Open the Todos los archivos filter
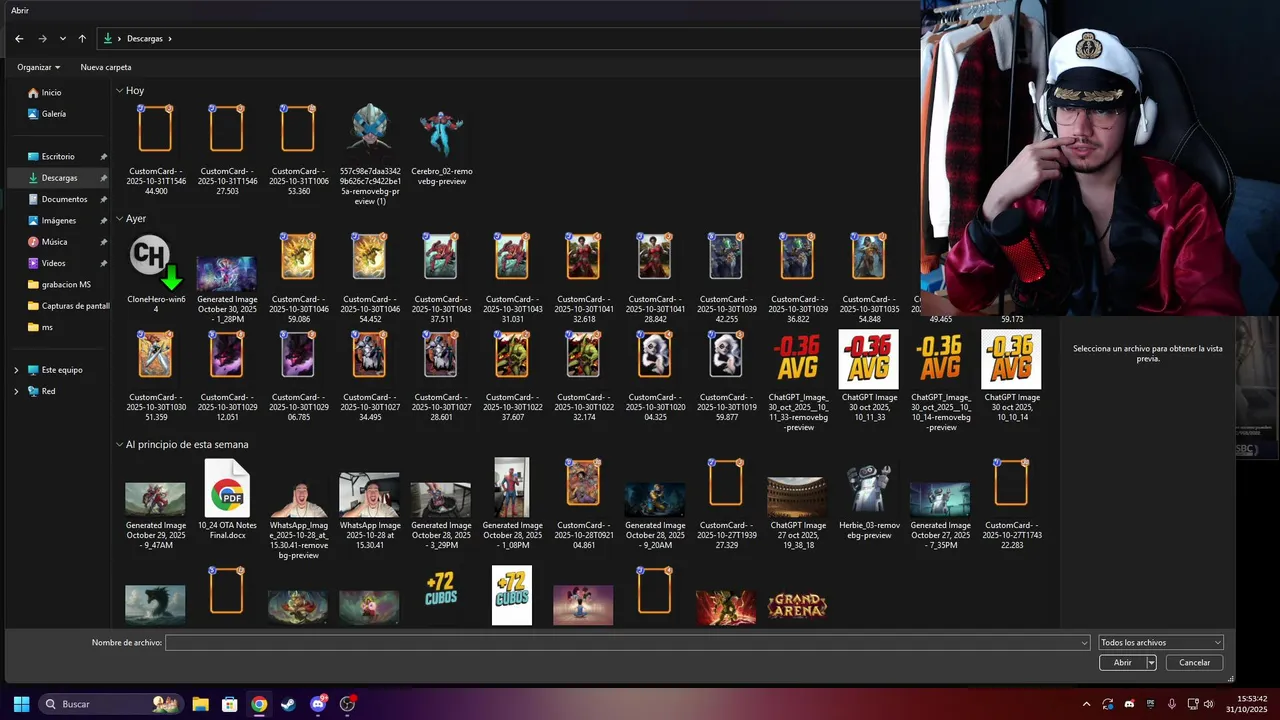The width and height of the screenshot is (1280, 720). pyautogui.click(x=1160, y=643)
